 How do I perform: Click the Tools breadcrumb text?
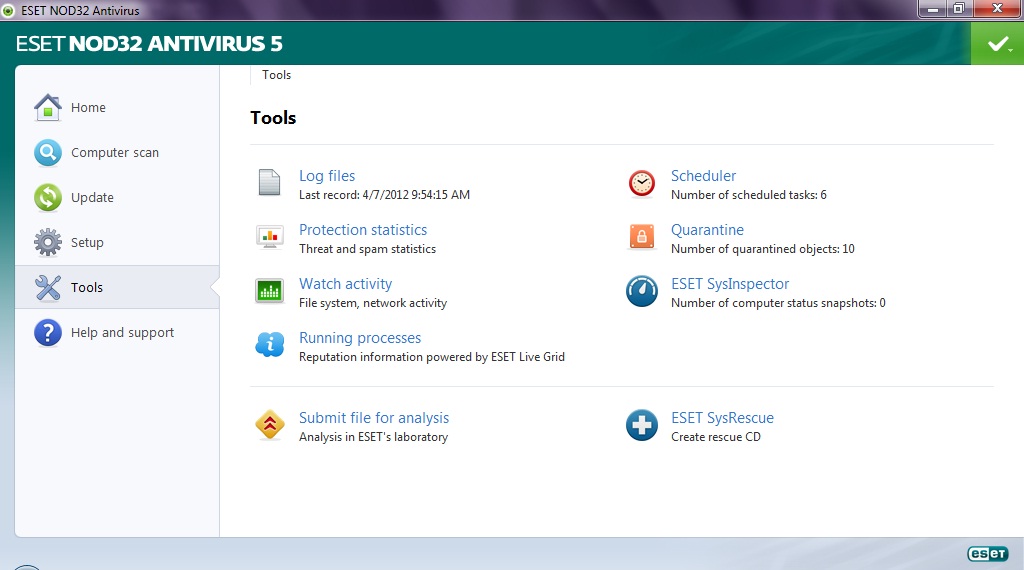[276, 75]
